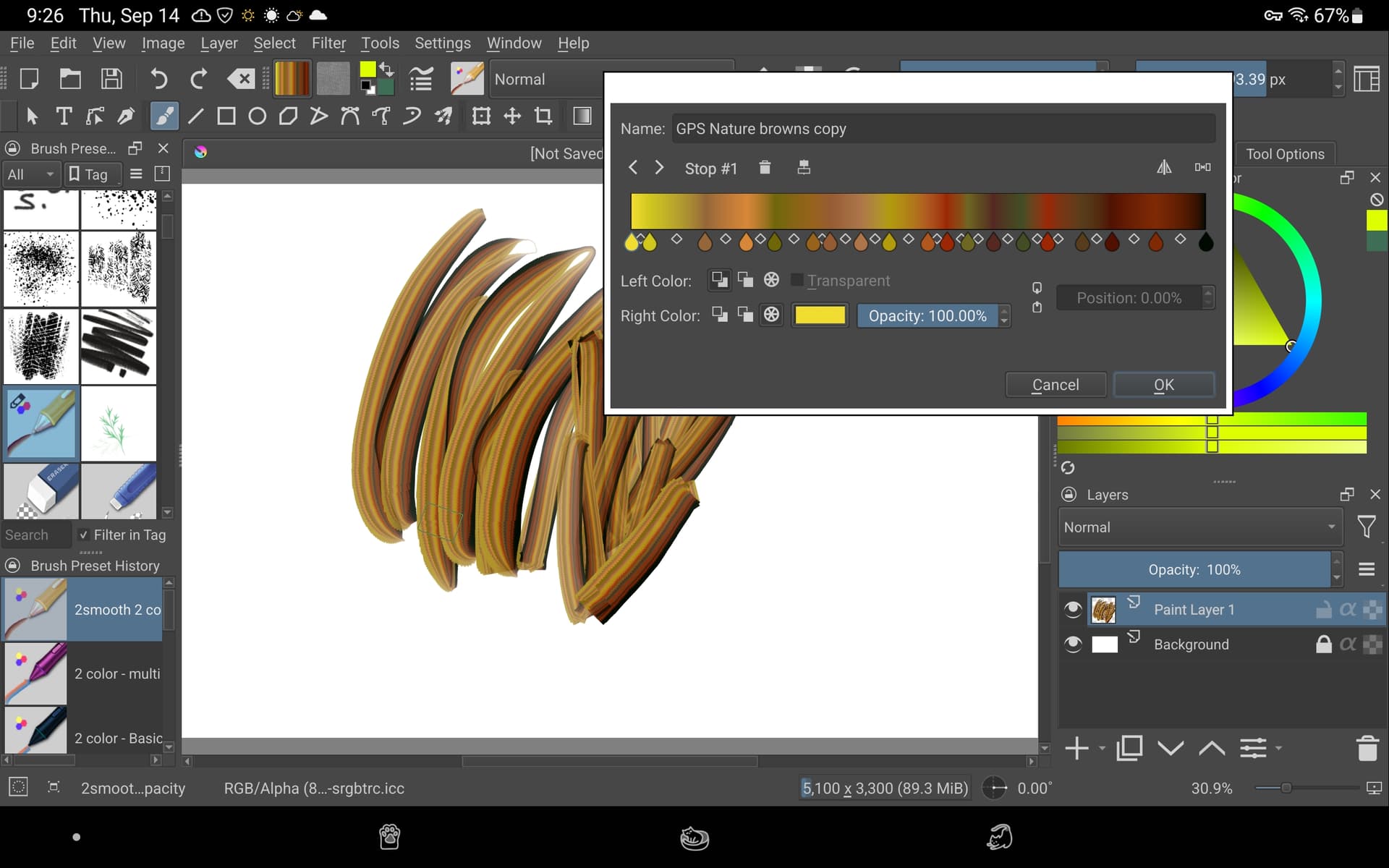Hide the Paint Layer 1 layer
The height and width of the screenshot is (868, 1389).
coord(1073,609)
